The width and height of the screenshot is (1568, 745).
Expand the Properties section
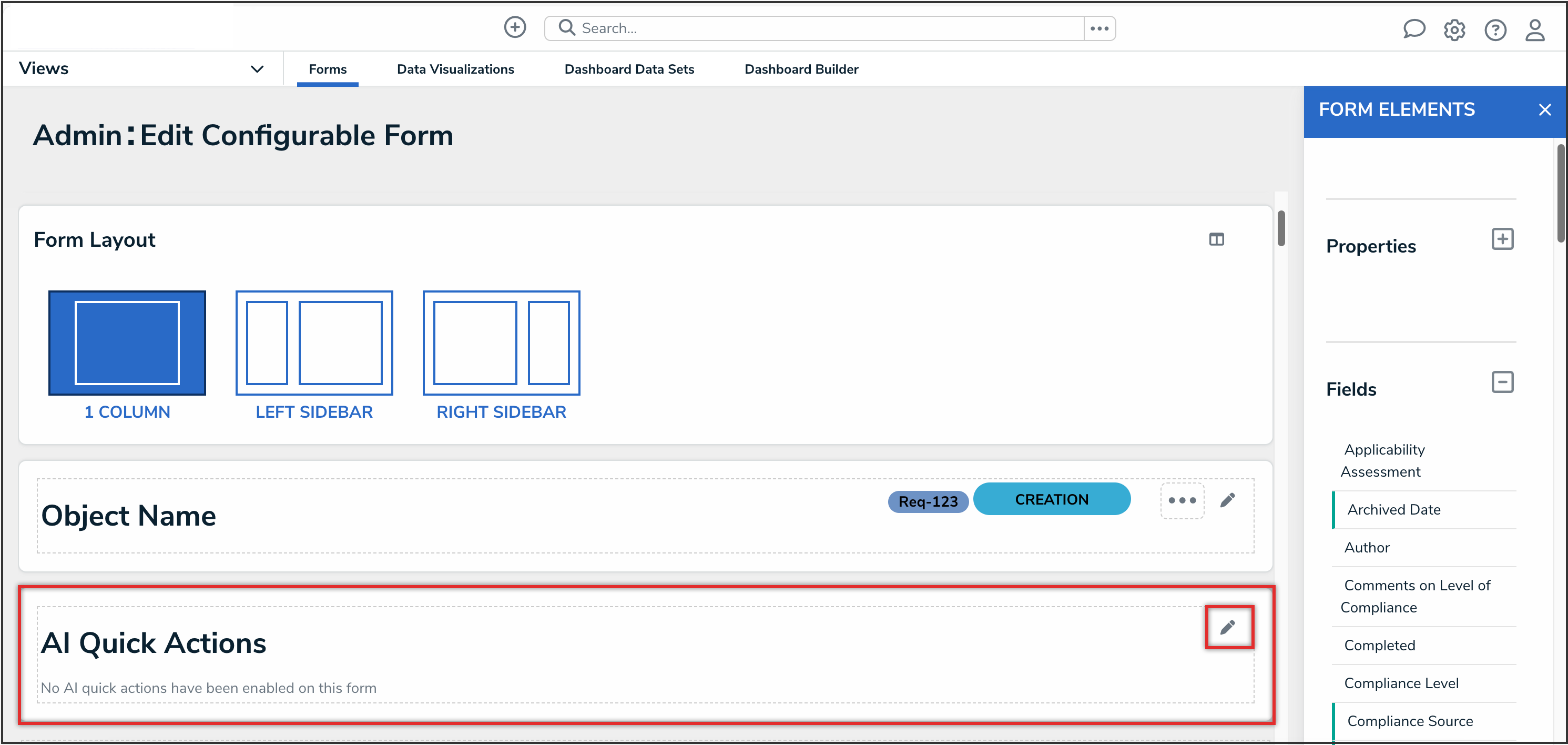click(1502, 239)
